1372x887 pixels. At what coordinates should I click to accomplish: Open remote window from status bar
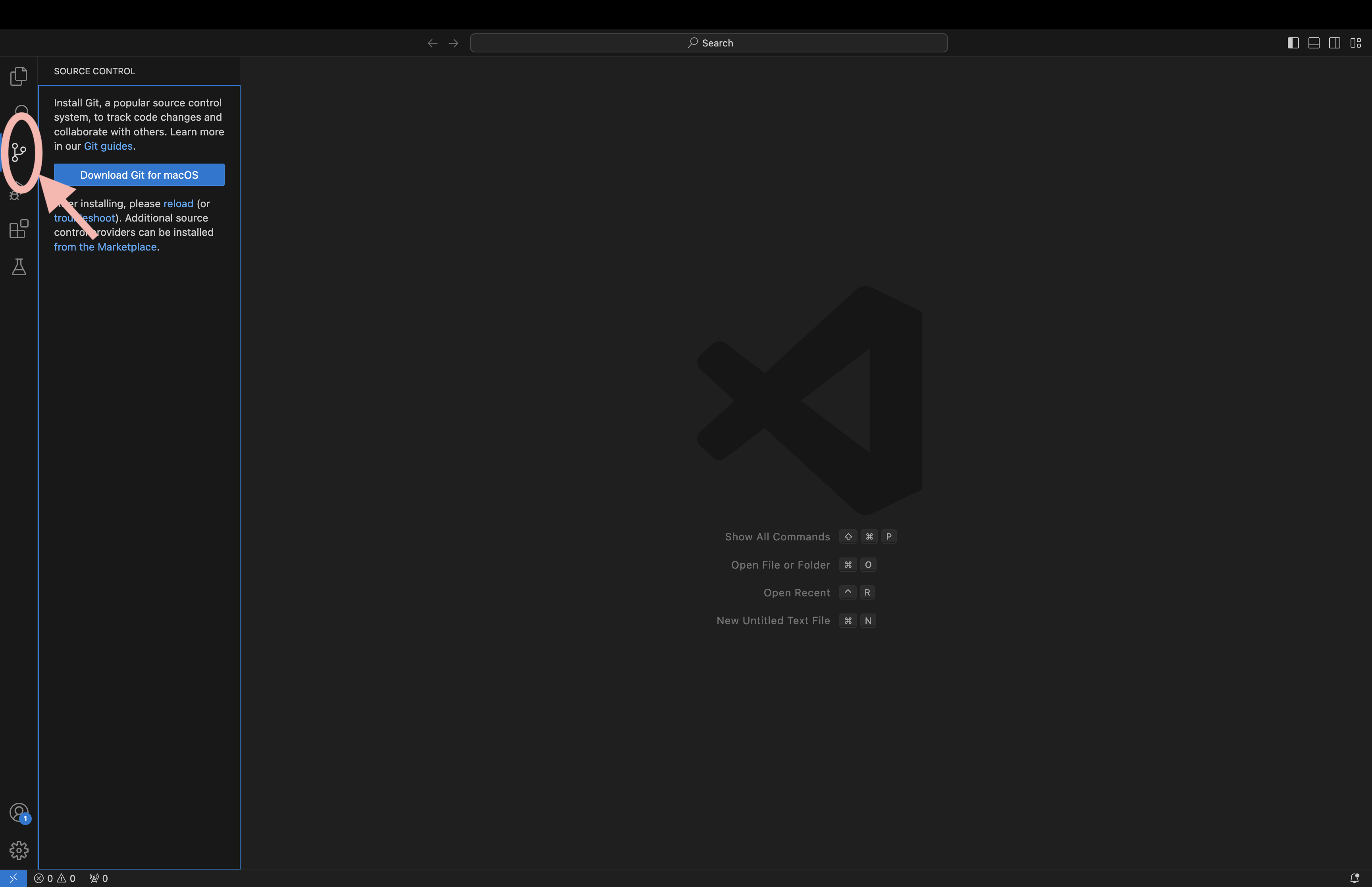click(x=13, y=878)
